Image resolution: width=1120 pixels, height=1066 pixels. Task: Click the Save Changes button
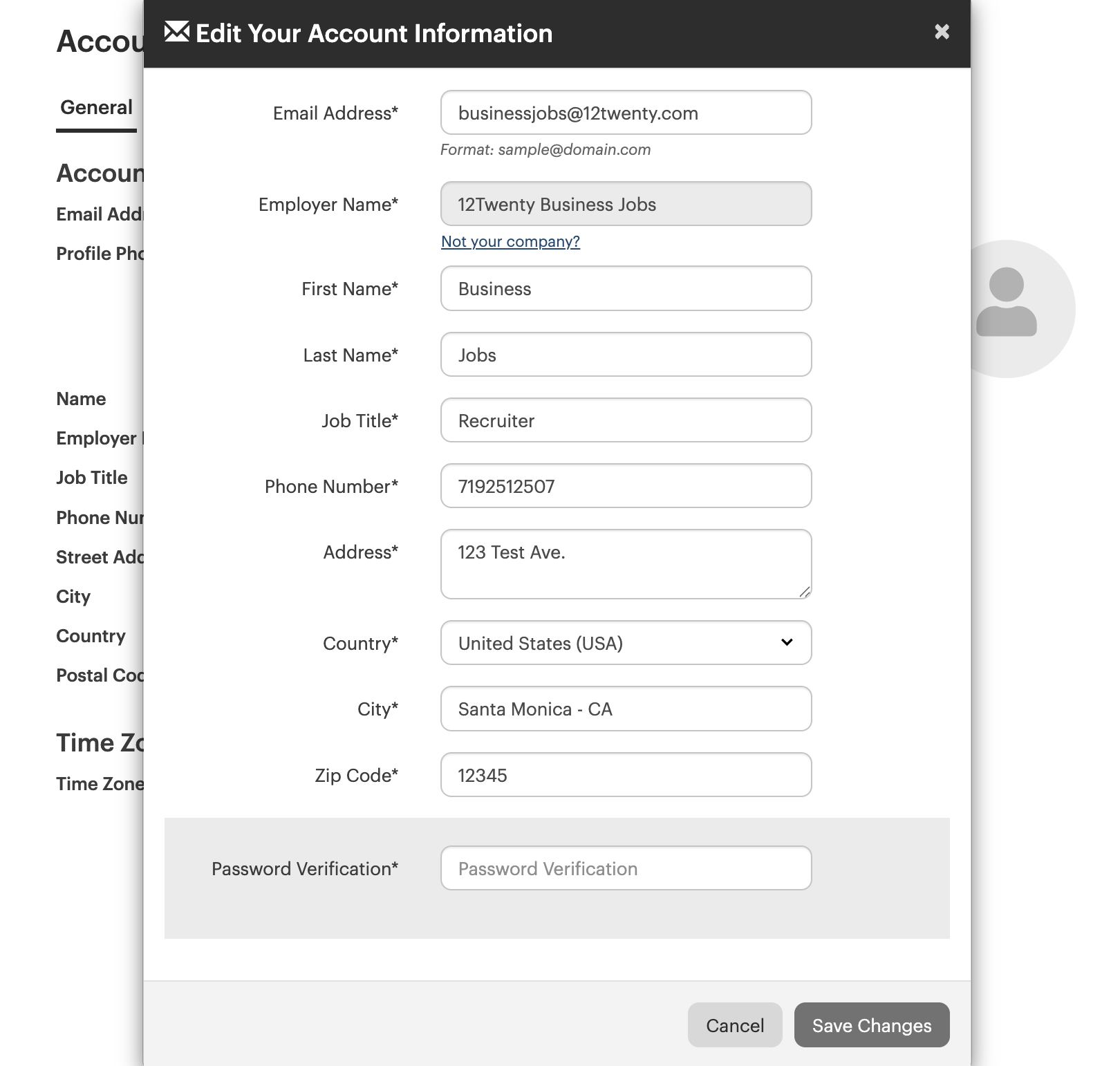[872, 1025]
